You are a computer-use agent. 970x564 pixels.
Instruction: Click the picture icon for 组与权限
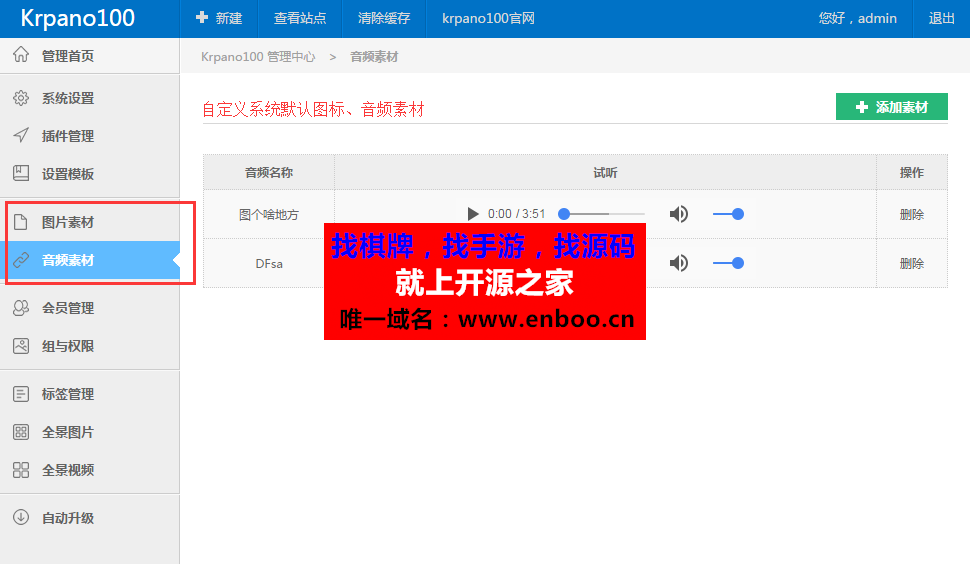pyautogui.click(x=21, y=346)
